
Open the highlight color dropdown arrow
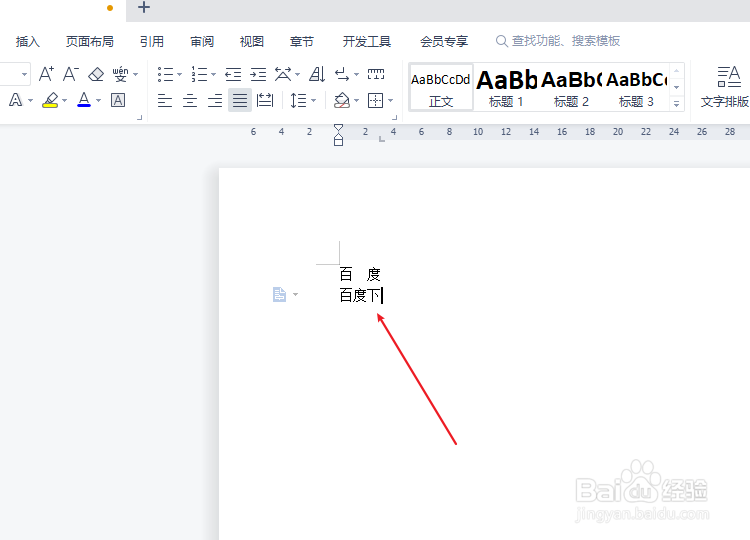coord(65,100)
